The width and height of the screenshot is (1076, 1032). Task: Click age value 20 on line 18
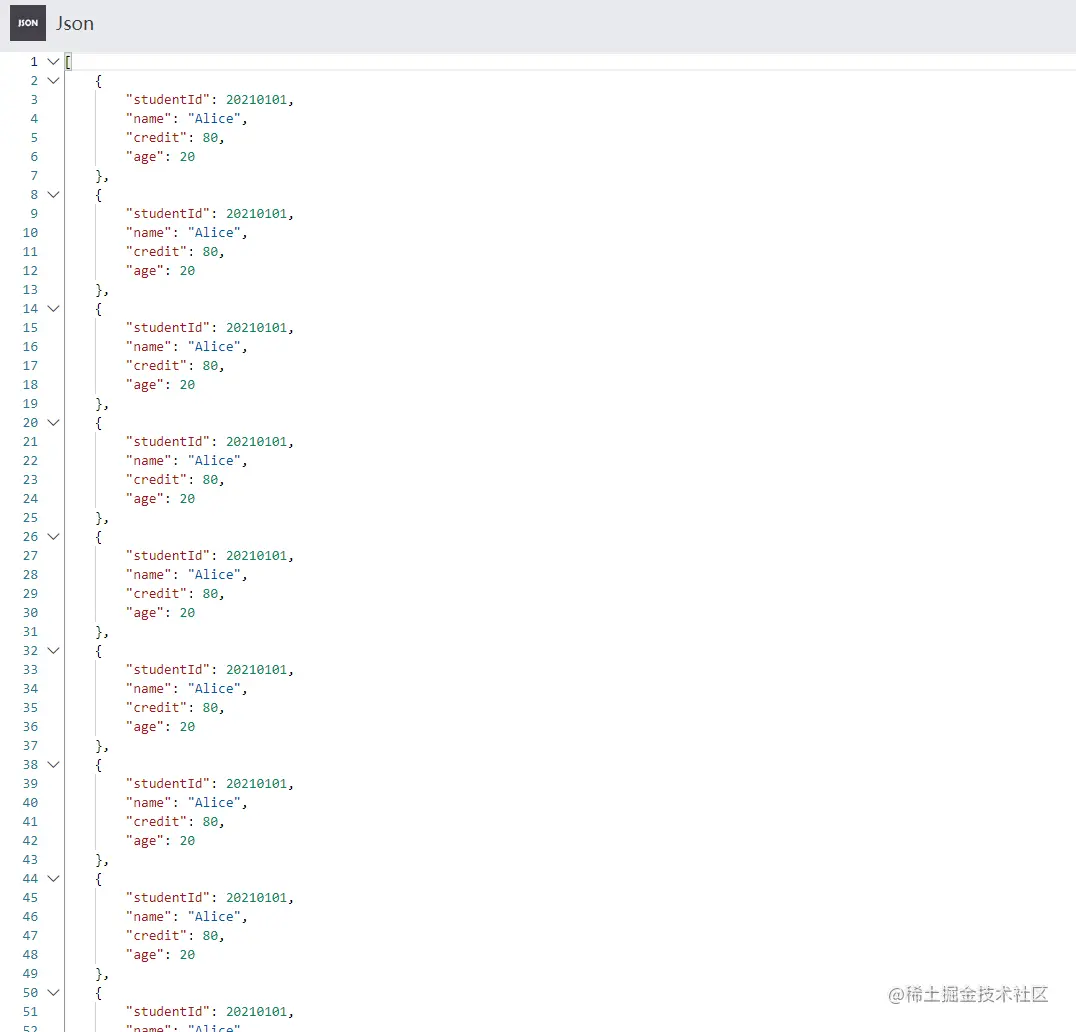[187, 385]
